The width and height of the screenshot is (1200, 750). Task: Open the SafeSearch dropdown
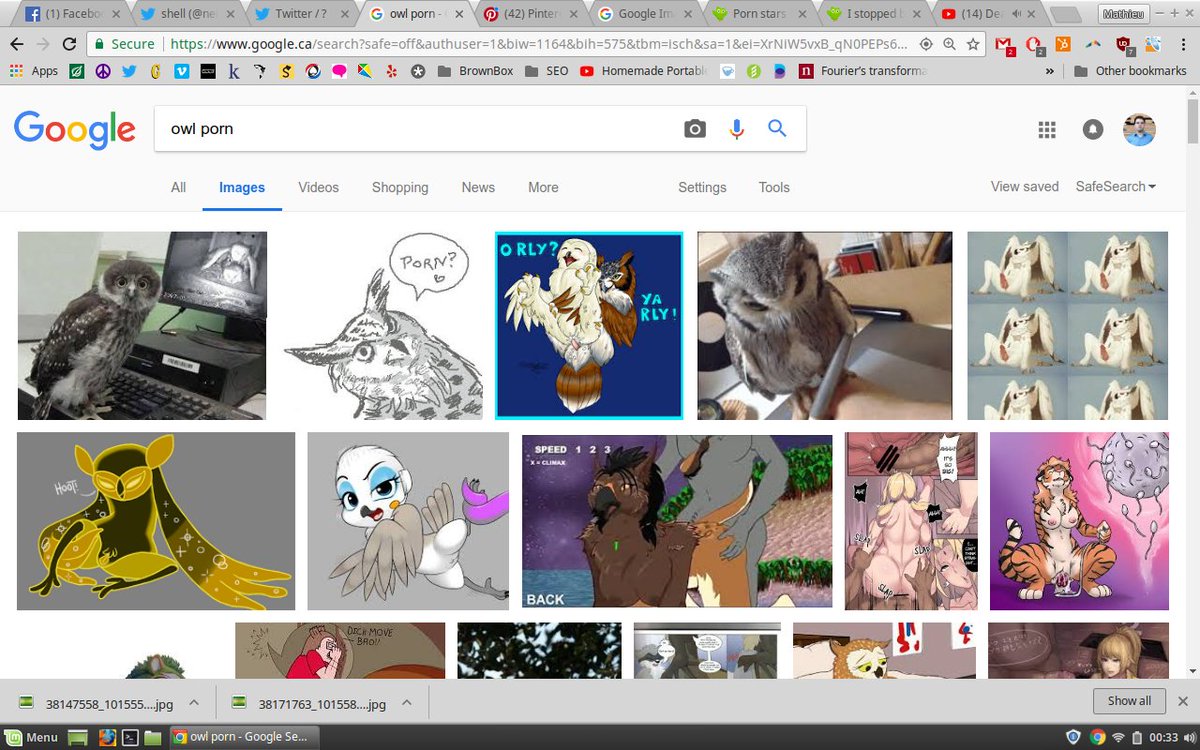1116,187
